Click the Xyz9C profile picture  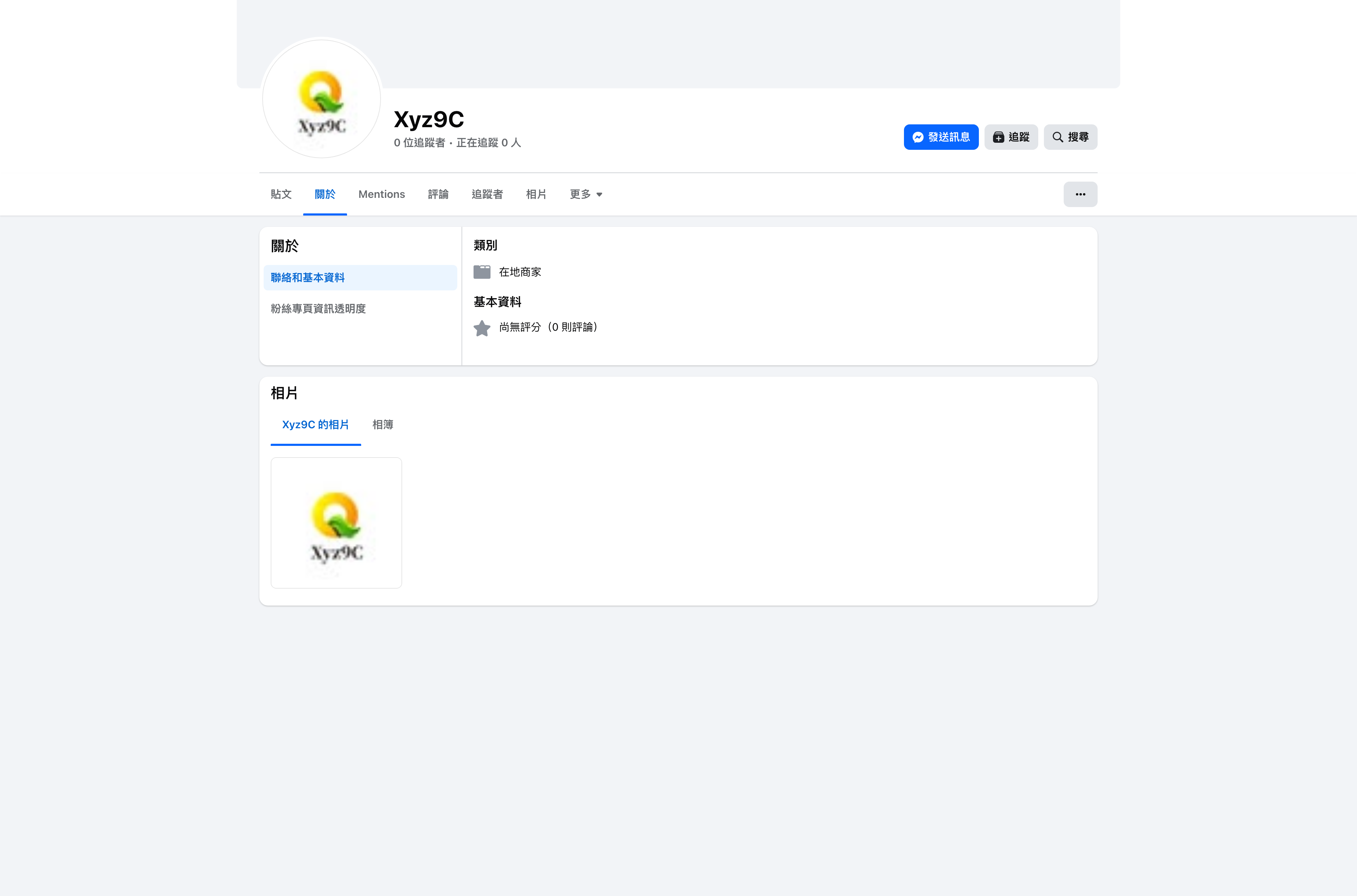pos(322,99)
